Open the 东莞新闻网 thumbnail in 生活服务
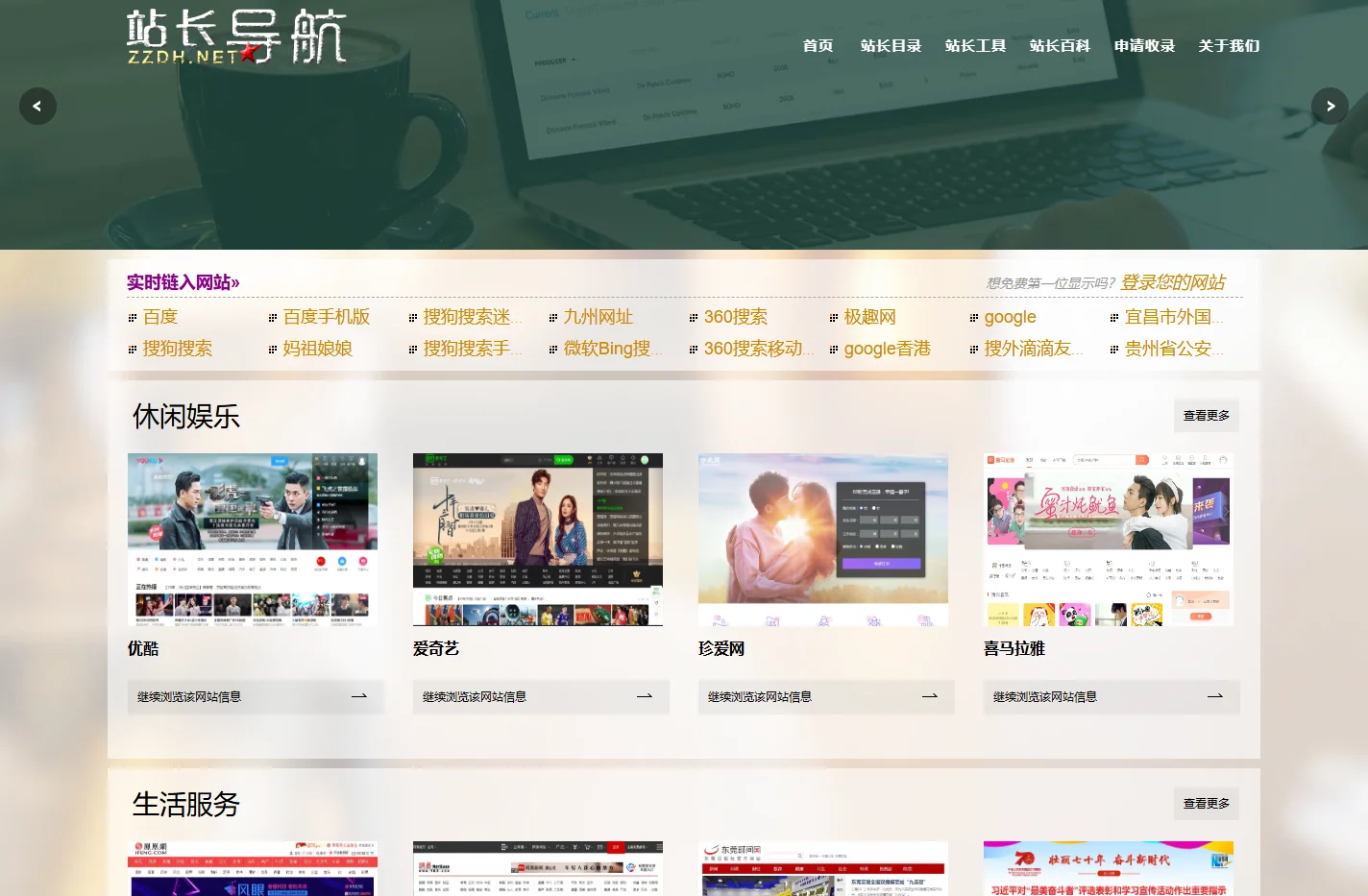The width and height of the screenshot is (1368, 896). pyautogui.click(x=823, y=869)
